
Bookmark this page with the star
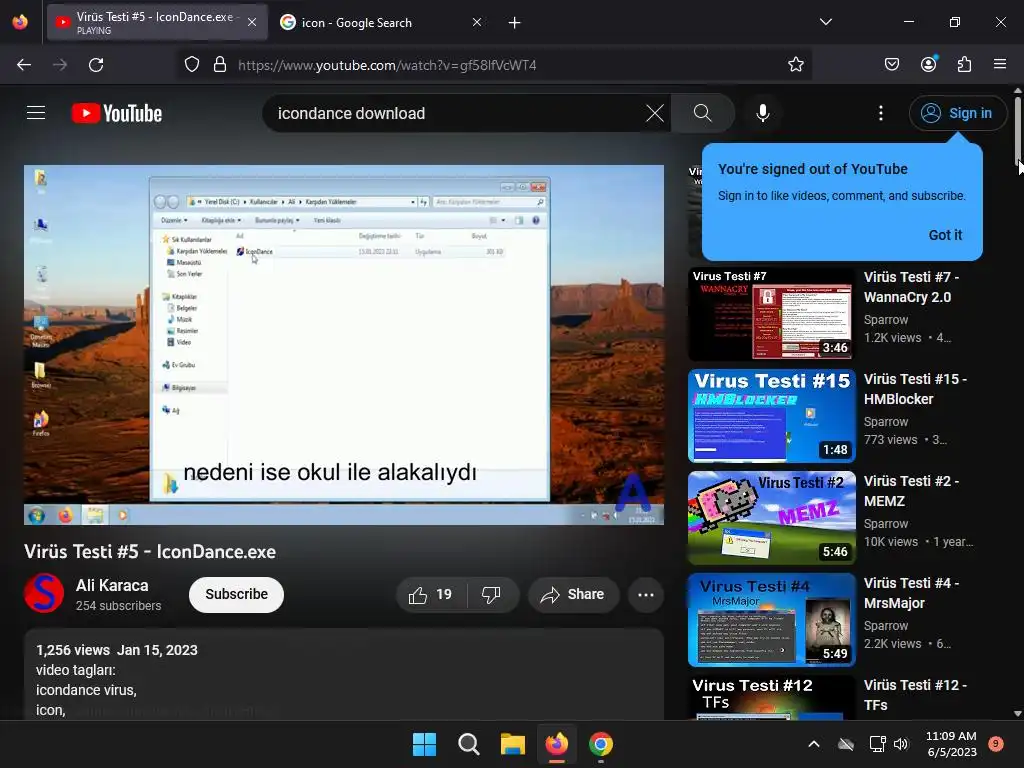click(795, 65)
